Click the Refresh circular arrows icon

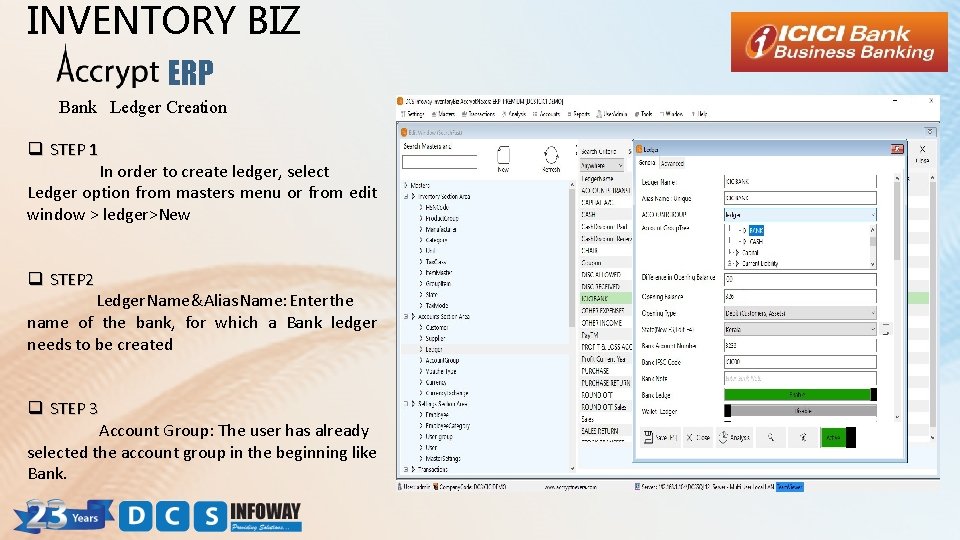pos(551,155)
